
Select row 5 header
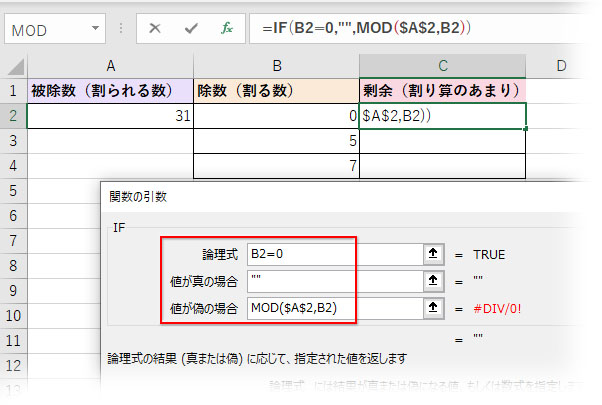pos(13,191)
